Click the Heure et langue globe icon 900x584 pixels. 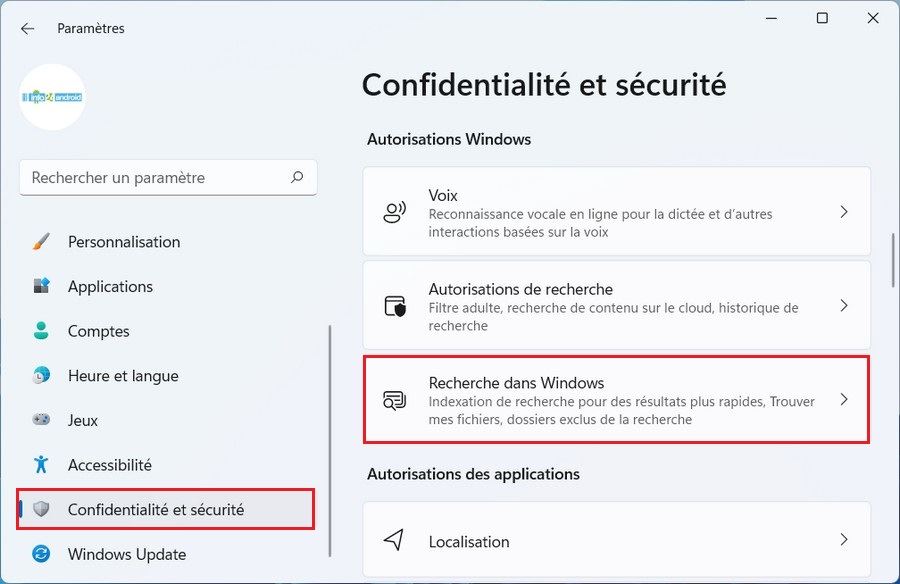tap(39, 376)
